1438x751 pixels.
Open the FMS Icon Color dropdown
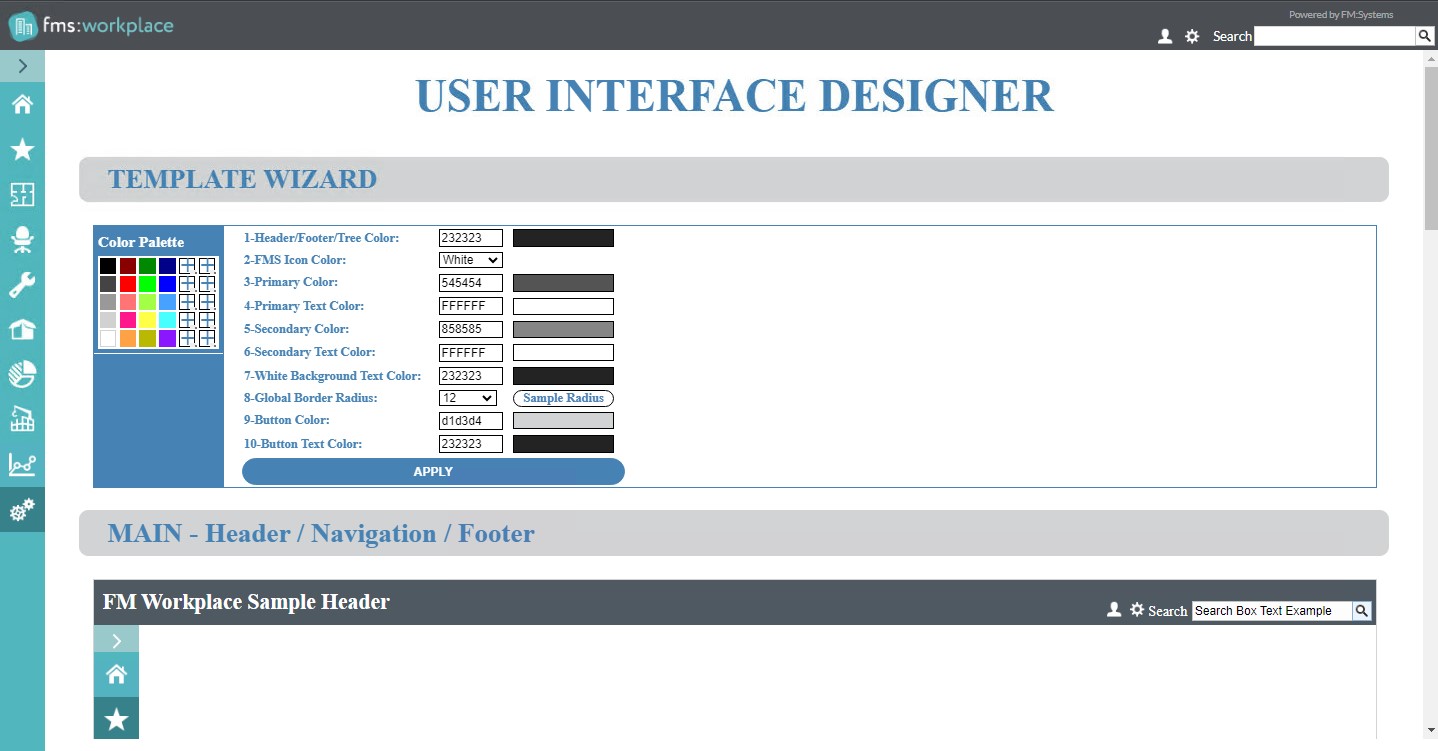click(x=470, y=260)
